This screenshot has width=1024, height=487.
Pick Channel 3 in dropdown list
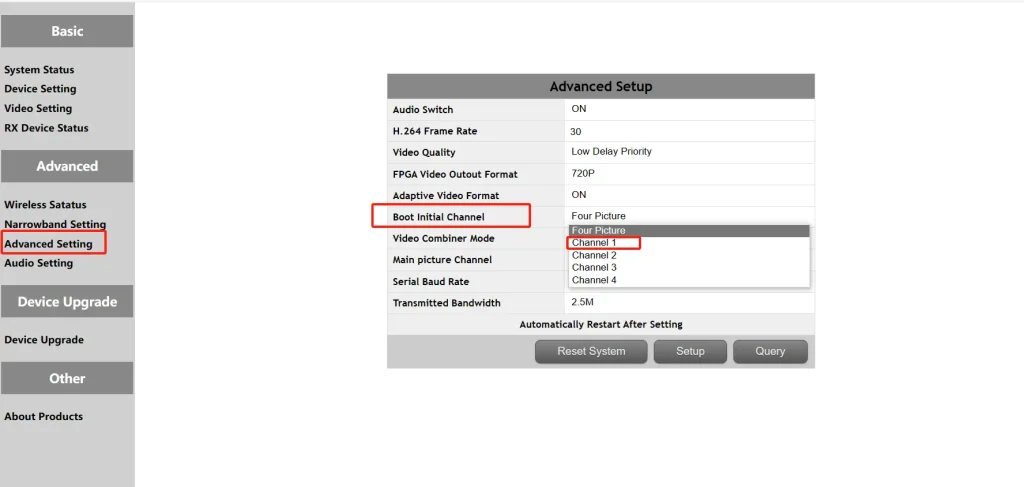(594, 267)
